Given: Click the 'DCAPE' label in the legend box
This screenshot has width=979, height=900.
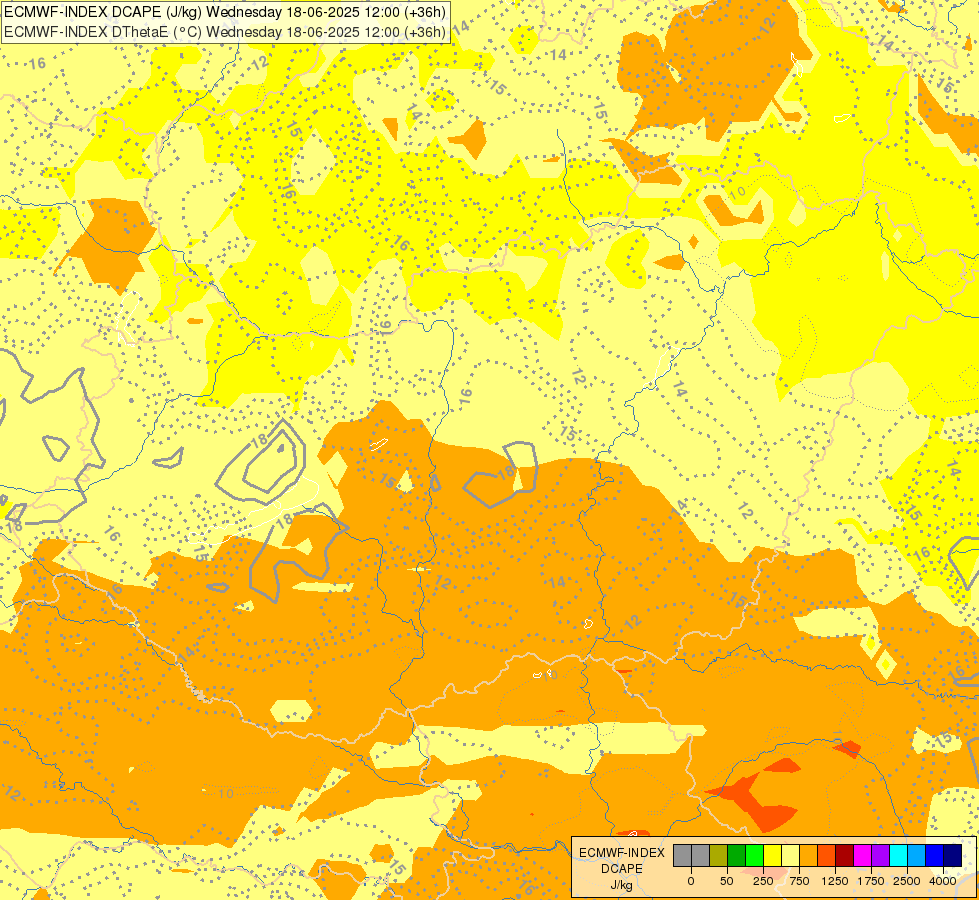Looking at the screenshot, I should click(x=622, y=869).
